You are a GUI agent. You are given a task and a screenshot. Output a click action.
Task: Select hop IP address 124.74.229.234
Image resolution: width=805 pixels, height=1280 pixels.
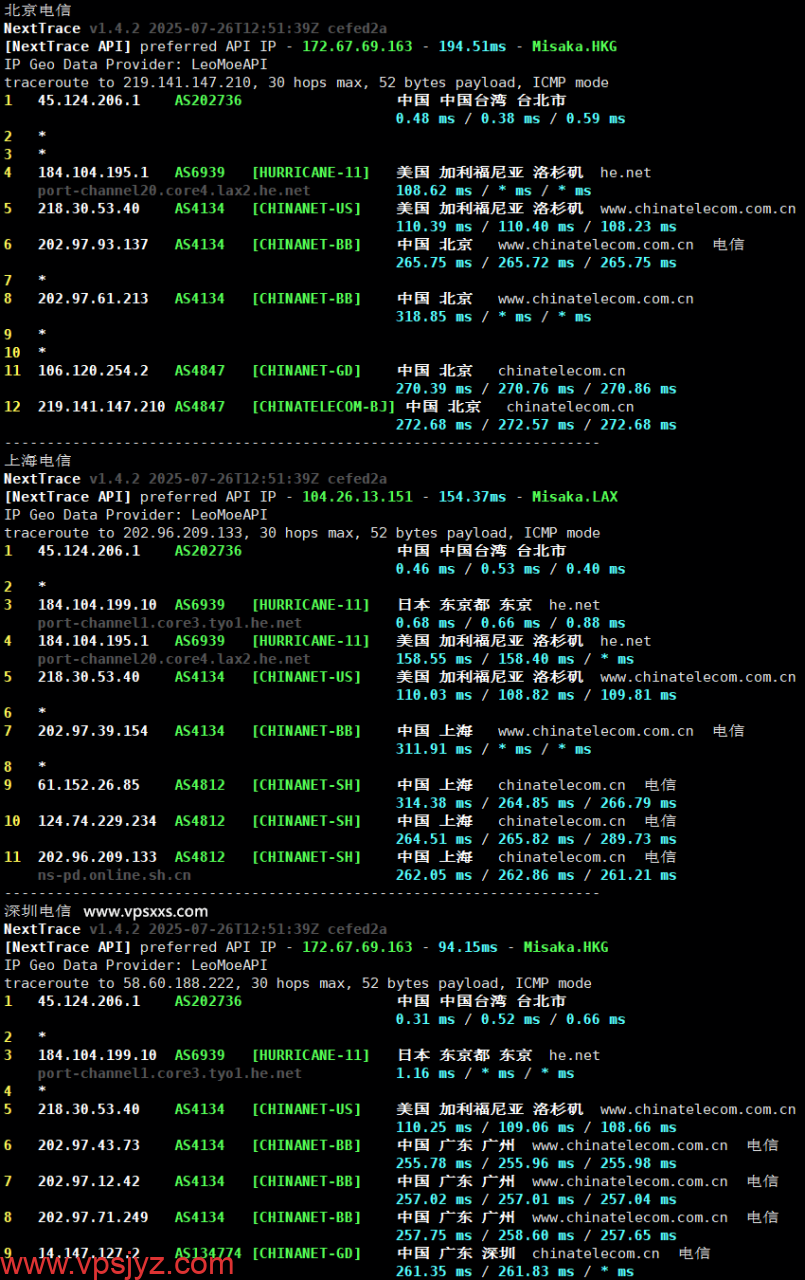97,821
